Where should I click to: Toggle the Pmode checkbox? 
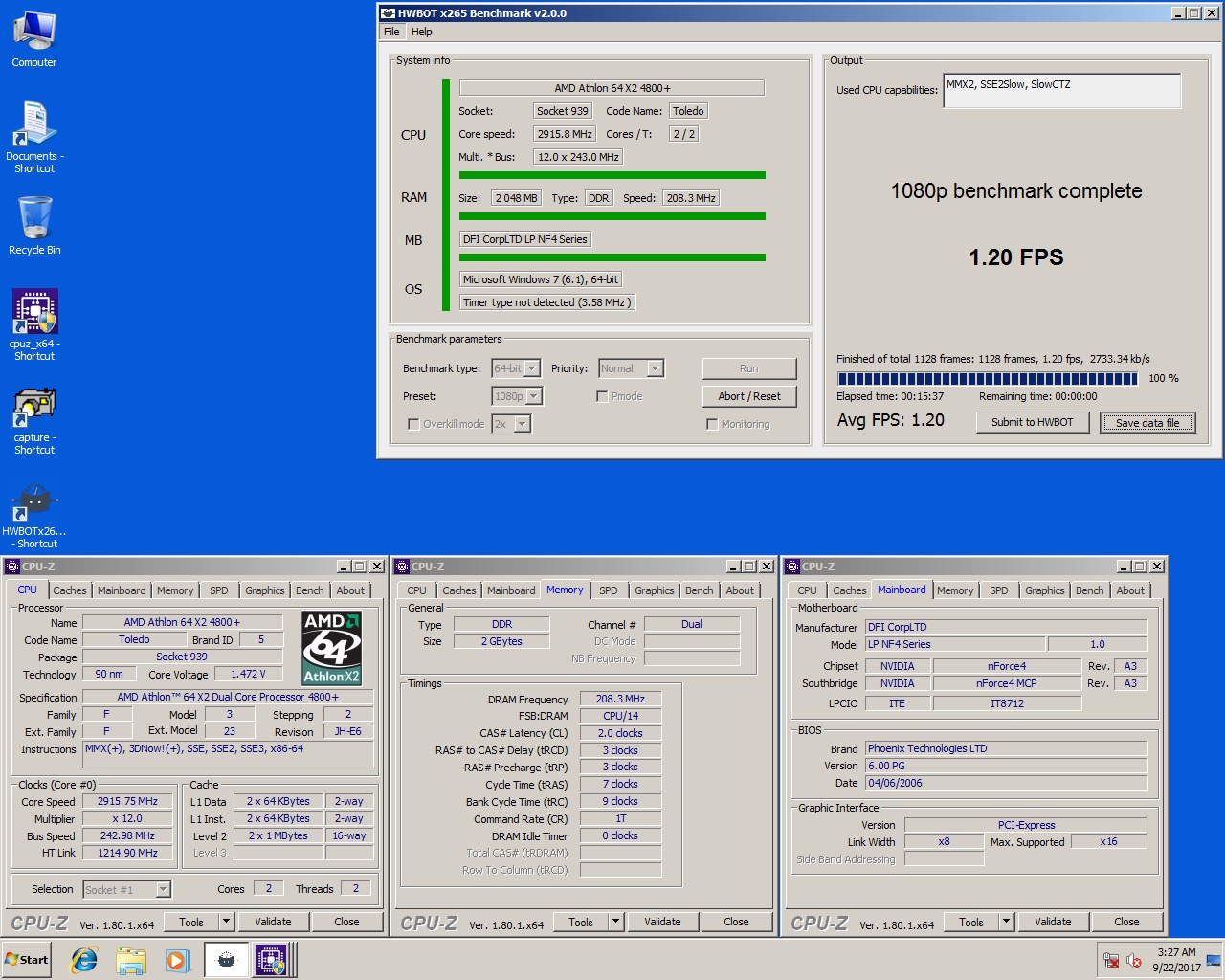pos(602,396)
